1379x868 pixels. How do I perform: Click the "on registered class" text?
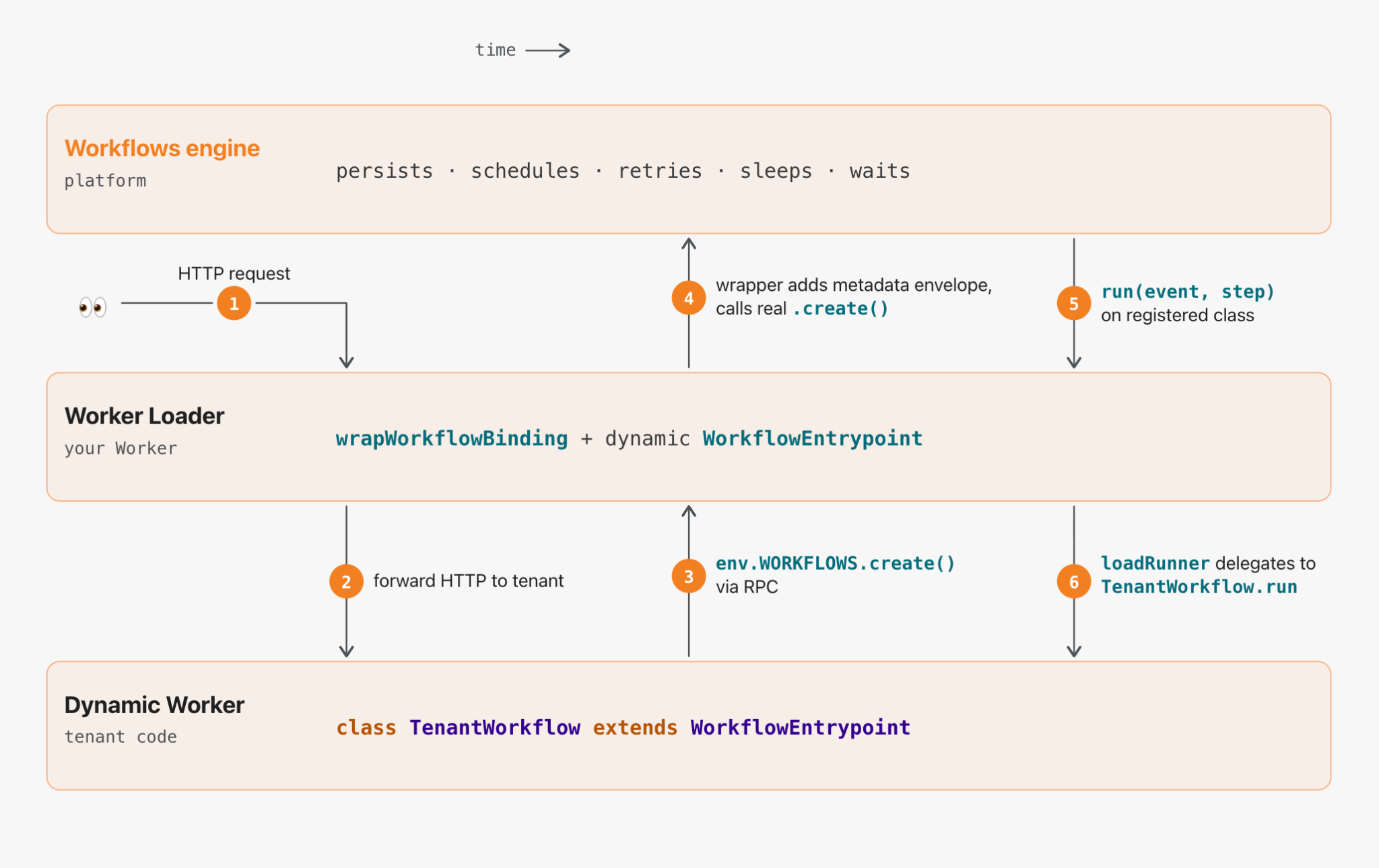point(1177,315)
